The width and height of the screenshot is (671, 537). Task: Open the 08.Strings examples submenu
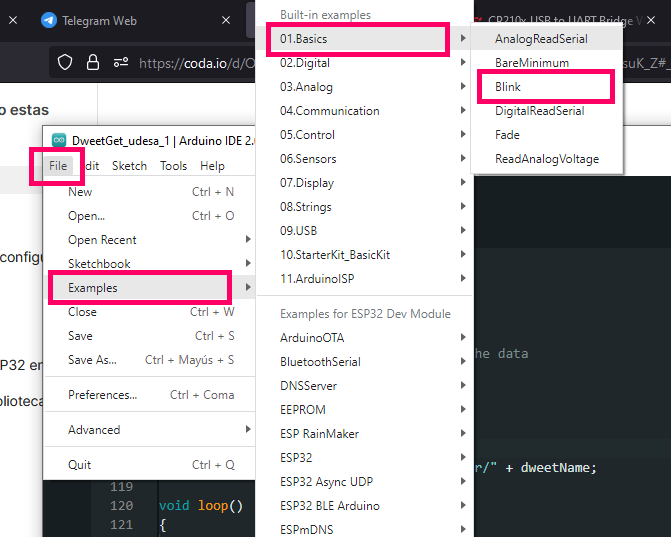365,206
